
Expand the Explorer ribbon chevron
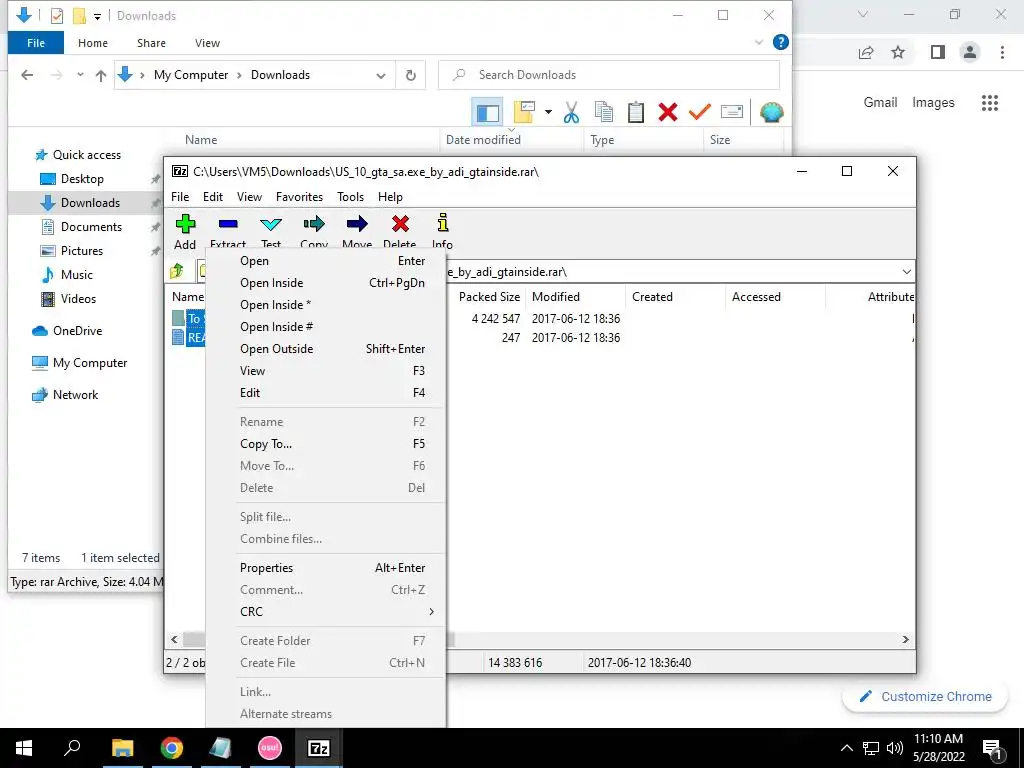click(759, 42)
